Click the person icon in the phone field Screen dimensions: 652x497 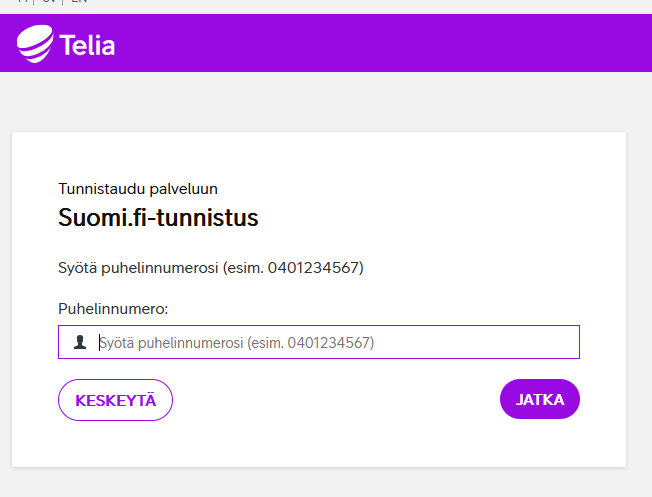pos(80,342)
